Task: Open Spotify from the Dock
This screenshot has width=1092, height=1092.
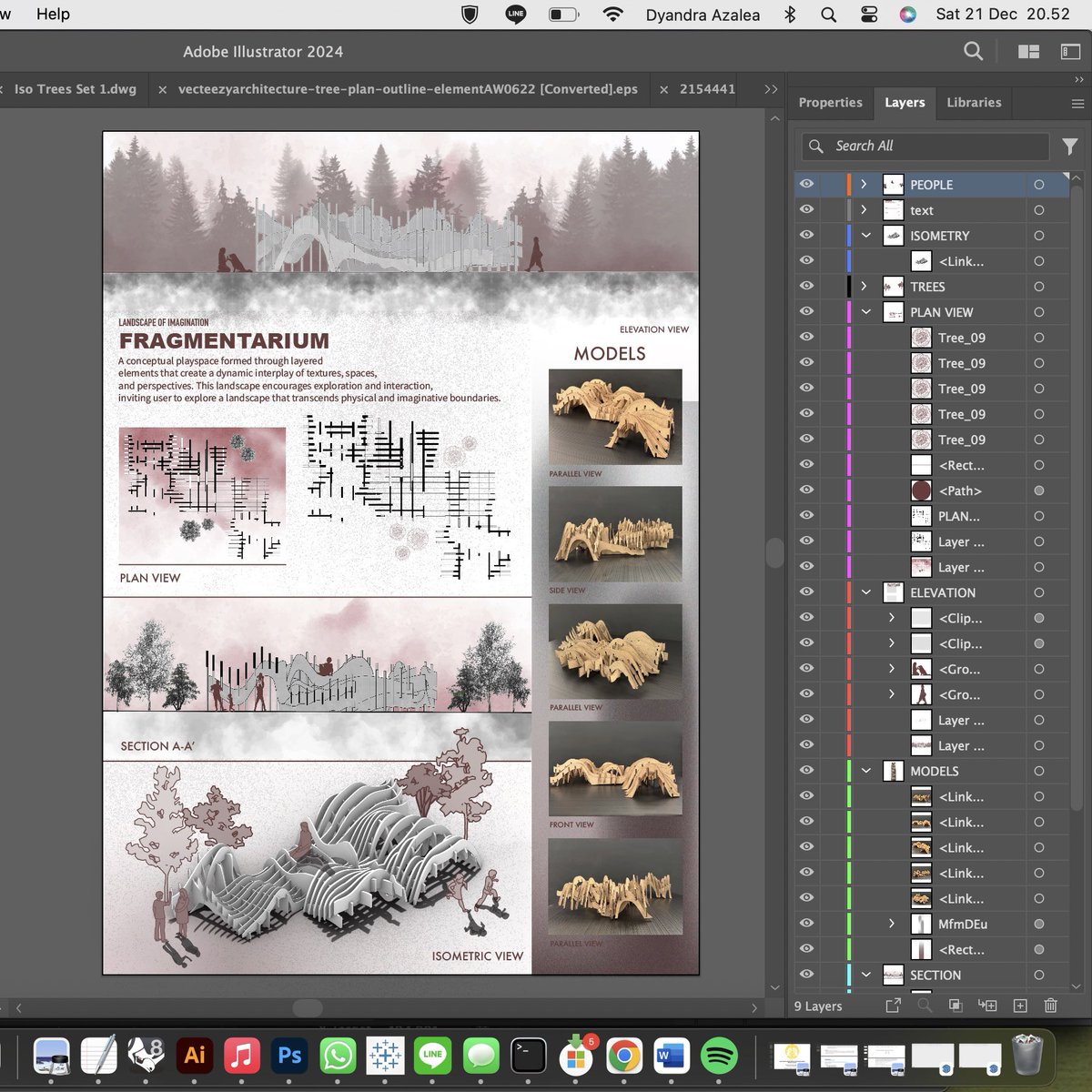Action: [721, 1056]
